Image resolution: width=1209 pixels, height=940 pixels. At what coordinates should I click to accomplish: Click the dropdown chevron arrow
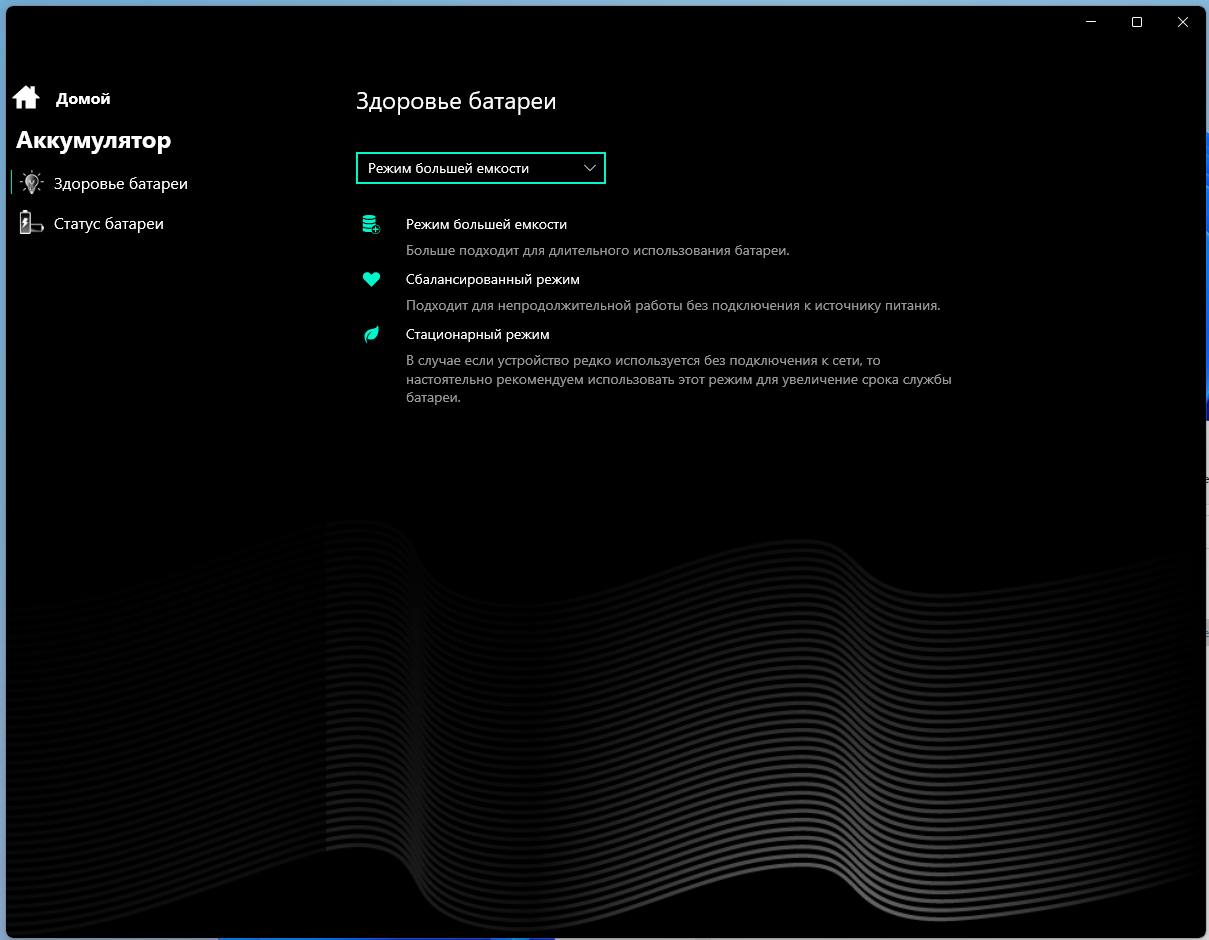coord(590,168)
